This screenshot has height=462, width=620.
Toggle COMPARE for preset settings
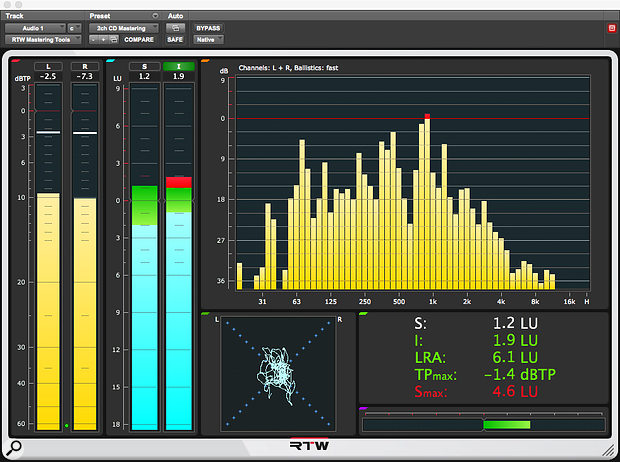tap(139, 40)
